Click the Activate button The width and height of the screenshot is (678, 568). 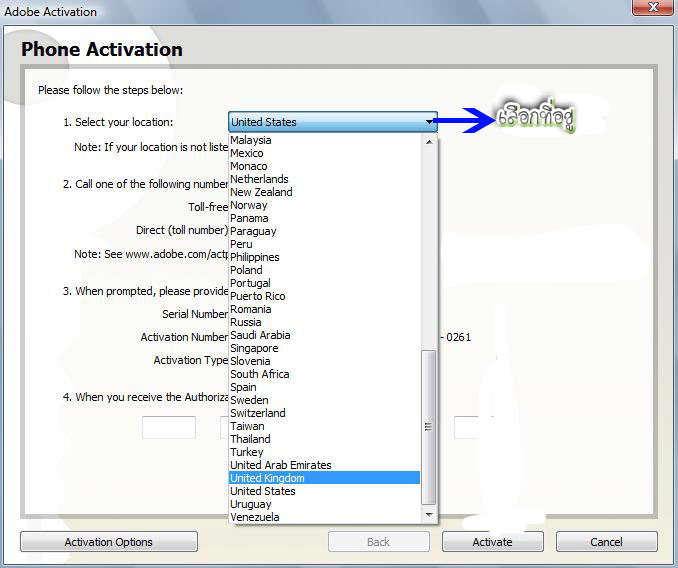coord(493,542)
